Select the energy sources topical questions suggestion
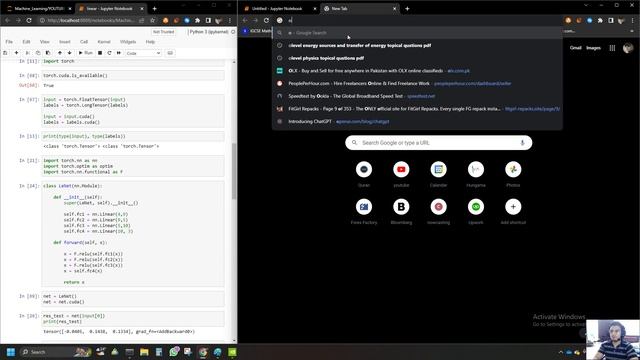 coord(417,45)
